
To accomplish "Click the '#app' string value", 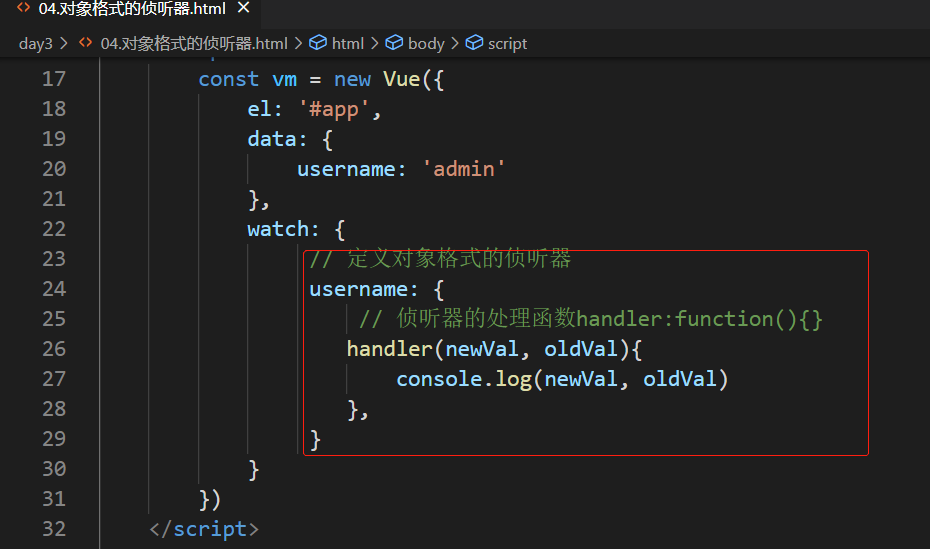I will pos(334,109).
